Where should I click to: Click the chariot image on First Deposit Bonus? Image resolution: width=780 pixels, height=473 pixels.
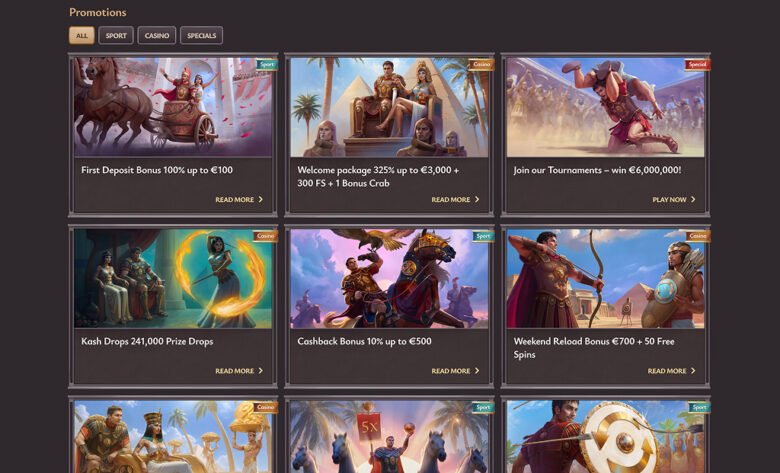point(172,107)
